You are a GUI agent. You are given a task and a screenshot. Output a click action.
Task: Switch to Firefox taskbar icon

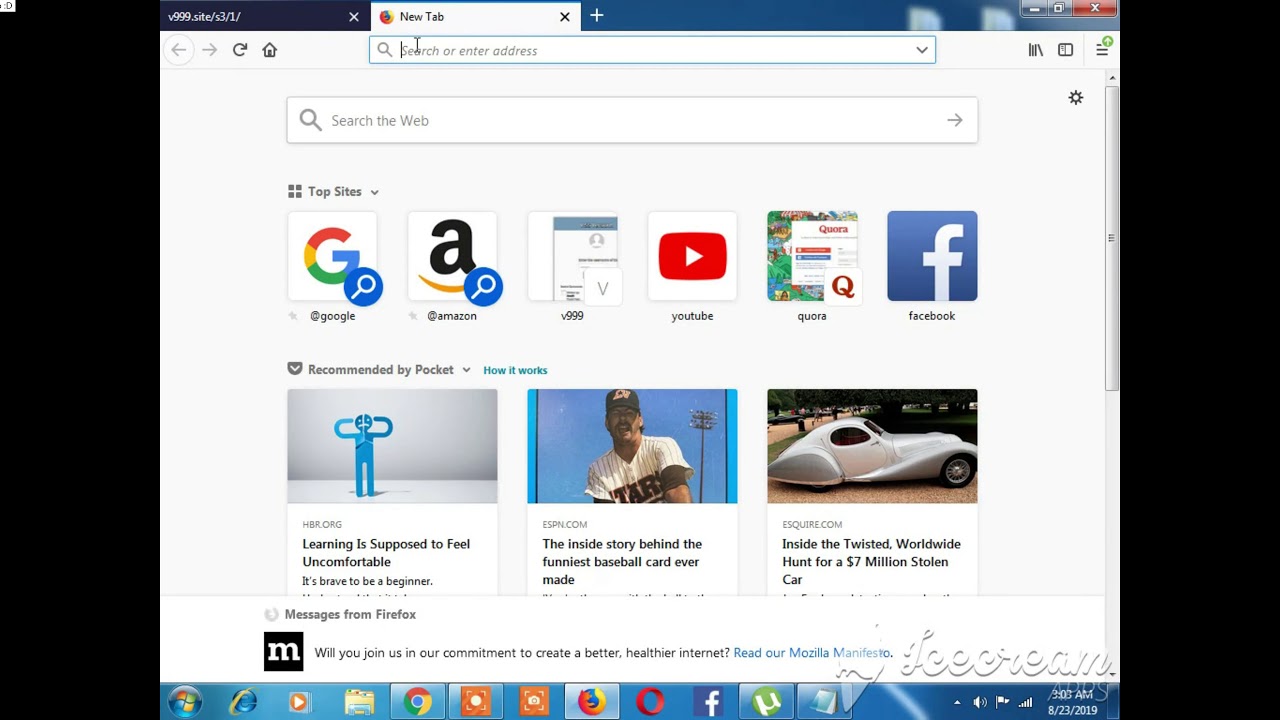(592, 702)
